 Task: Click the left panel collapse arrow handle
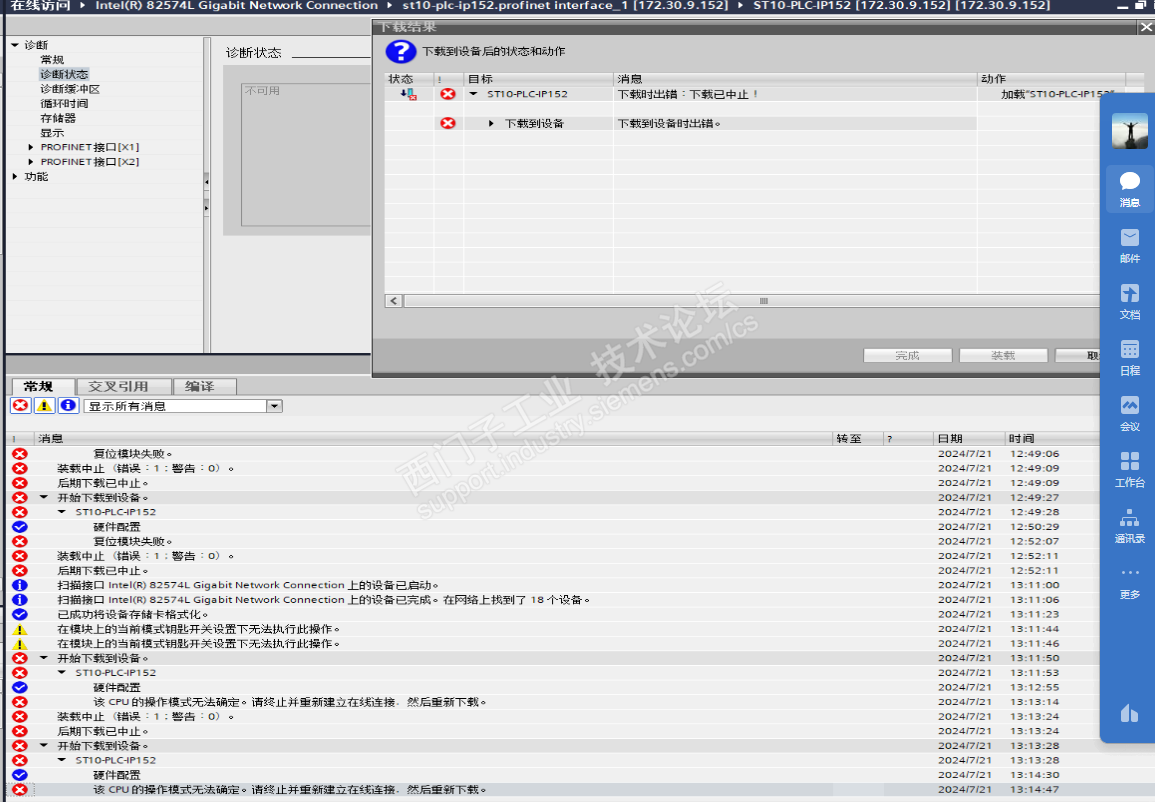tap(206, 181)
